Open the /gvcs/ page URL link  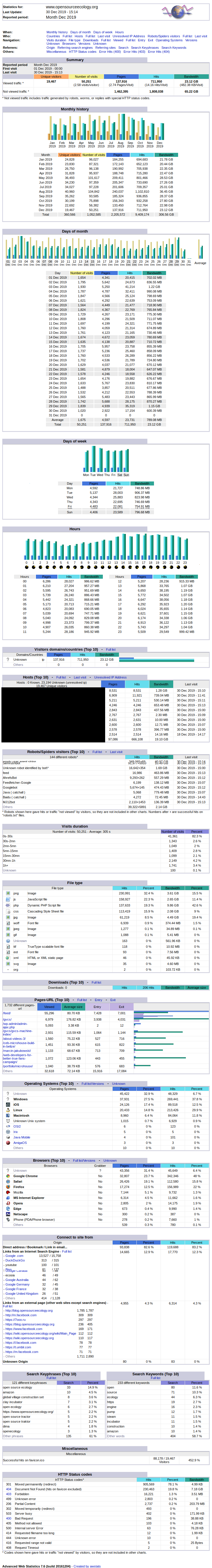click(x=7, y=1019)
